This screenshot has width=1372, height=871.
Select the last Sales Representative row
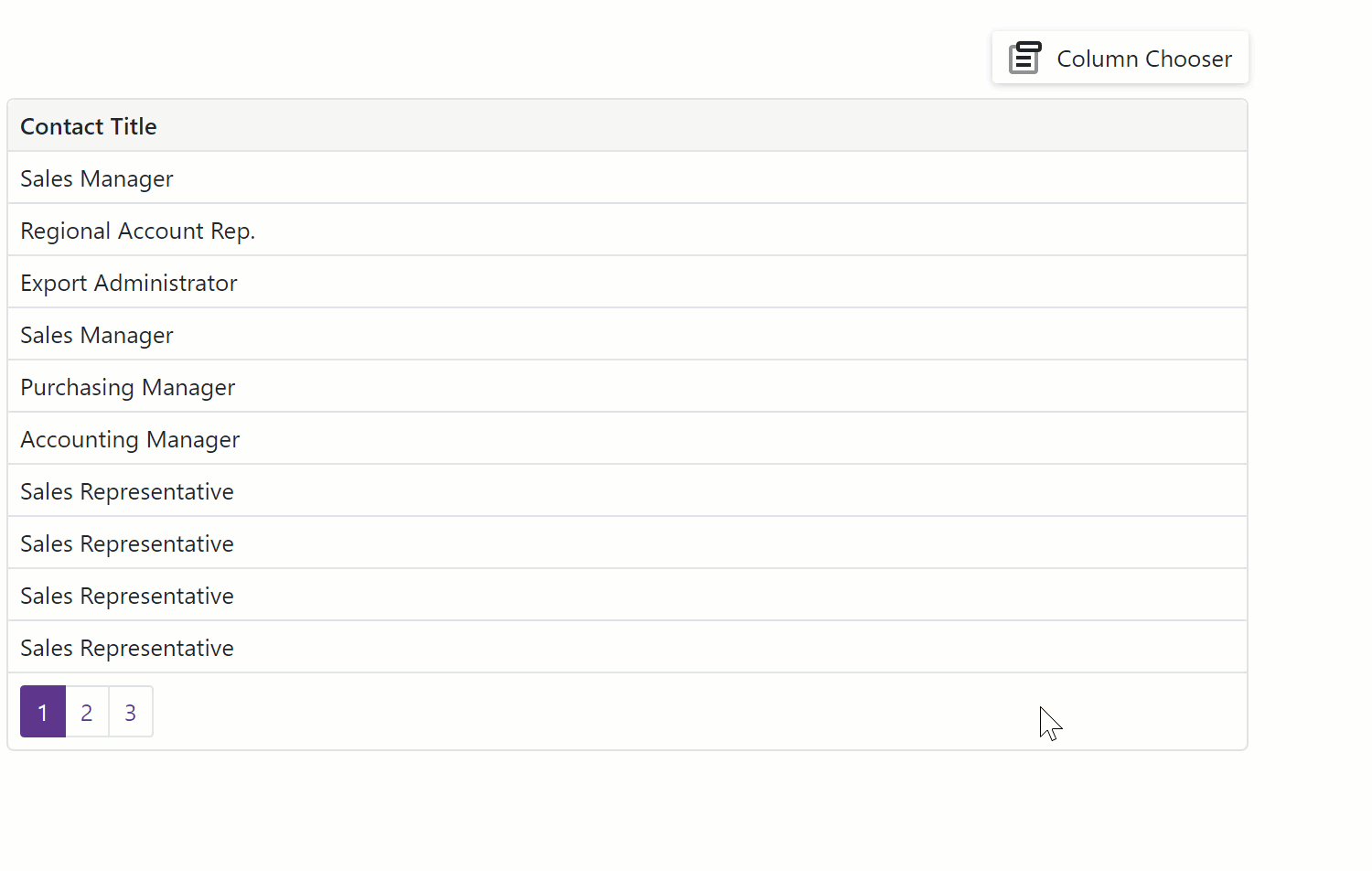point(627,648)
